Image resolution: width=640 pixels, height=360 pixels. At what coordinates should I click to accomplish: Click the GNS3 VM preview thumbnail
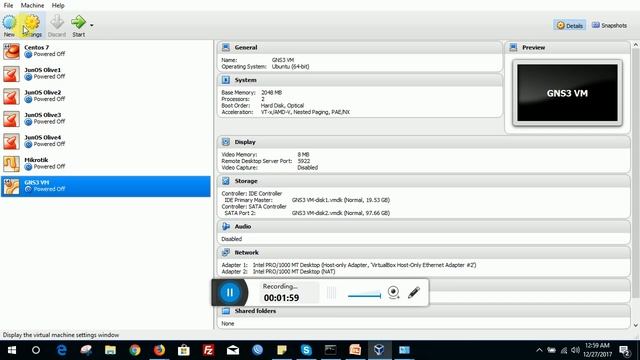(567, 93)
